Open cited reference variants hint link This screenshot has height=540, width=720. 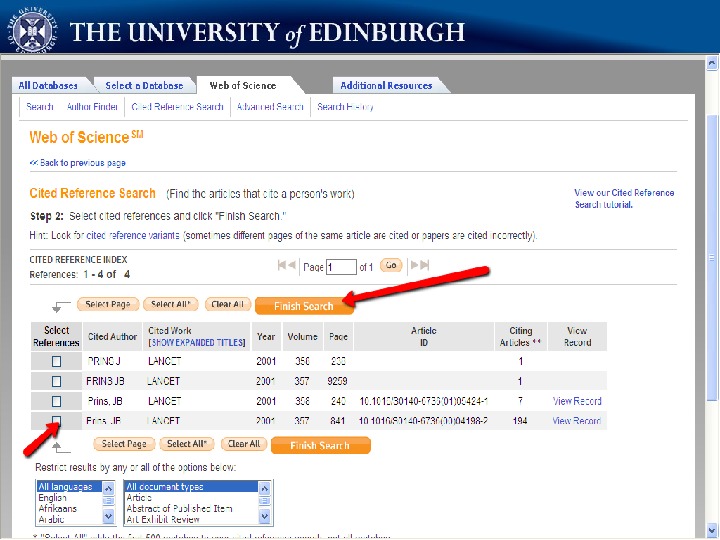pyautogui.click(x=133, y=235)
